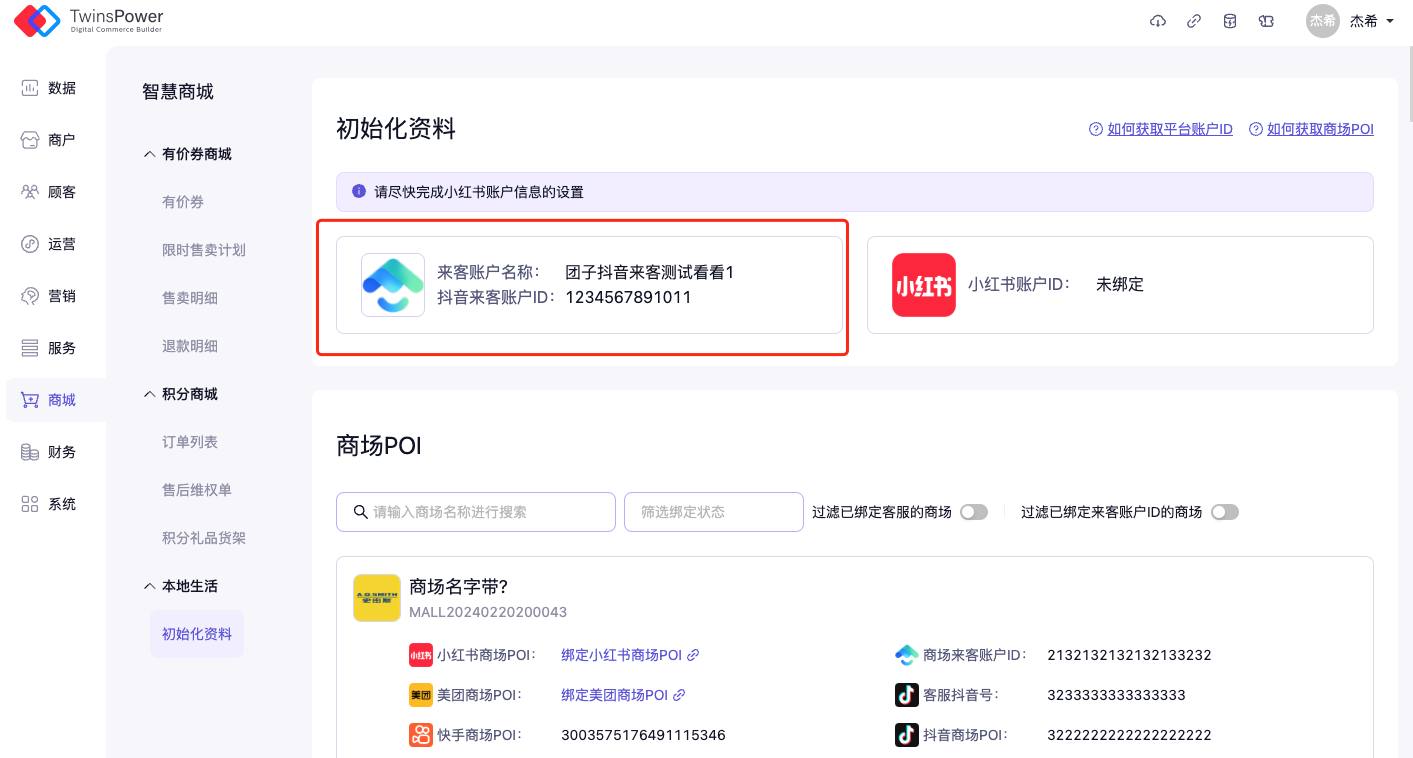Image resolution: width=1413 pixels, height=758 pixels.
Task: Open the 如何获取平台账户ID help link
Action: tap(1169, 129)
